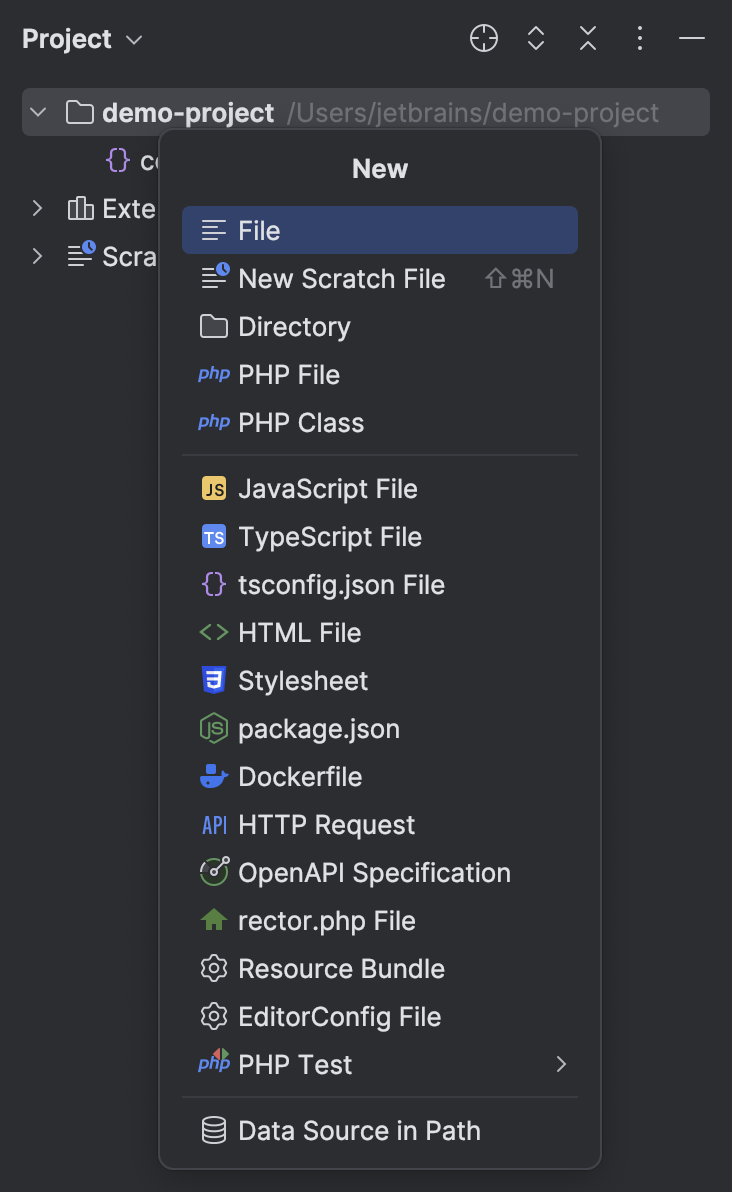732x1192 pixels.
Task: Collapse the demo-project root folder
Action: tap(38, 112)
